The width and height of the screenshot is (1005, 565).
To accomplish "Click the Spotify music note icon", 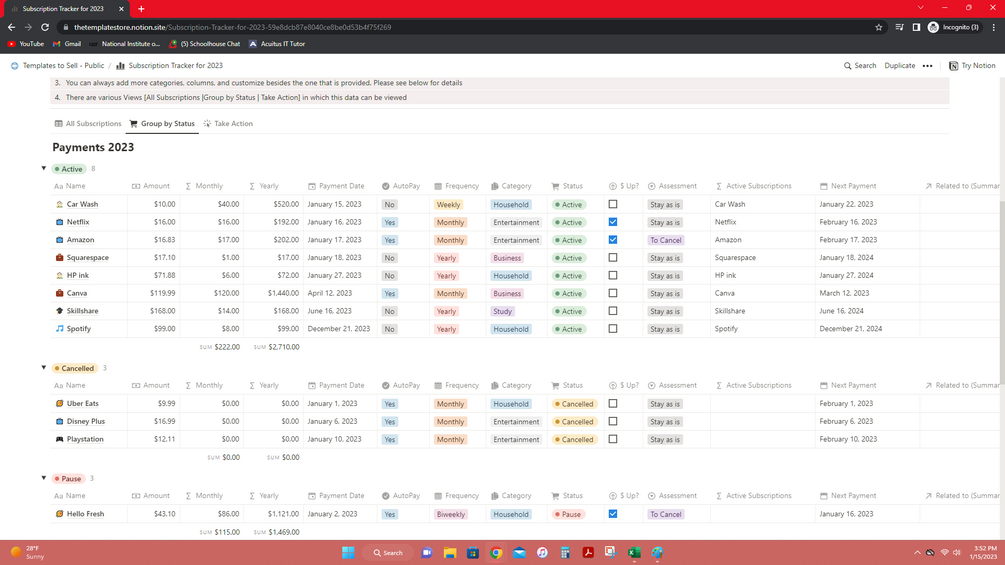I will point(60,329).
